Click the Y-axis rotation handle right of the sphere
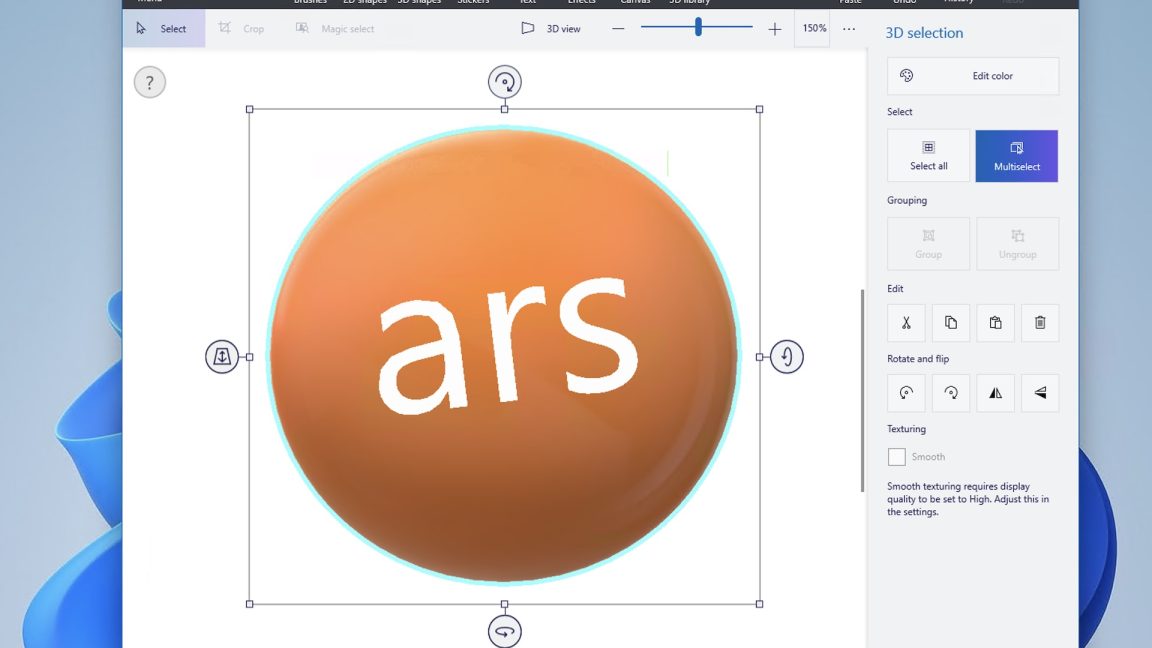The width and height of the screenshot is (1152, 648). pos(787,357)
